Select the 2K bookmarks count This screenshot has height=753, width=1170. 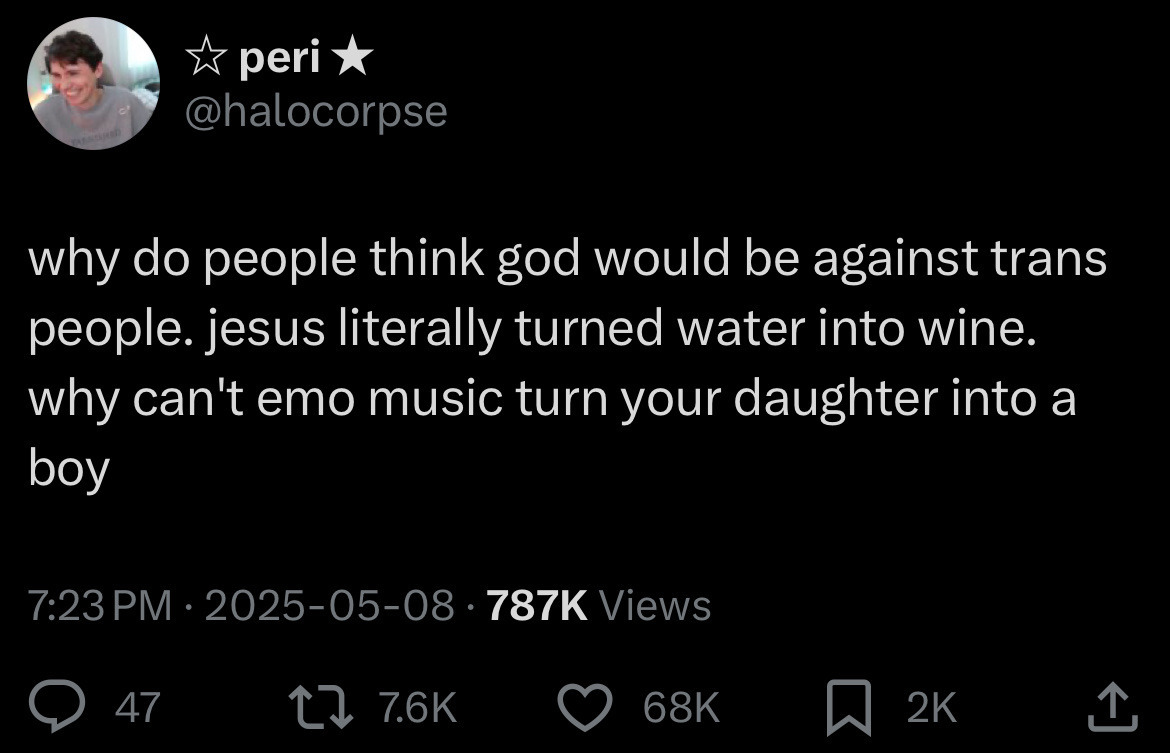click(x=931, y=707)
